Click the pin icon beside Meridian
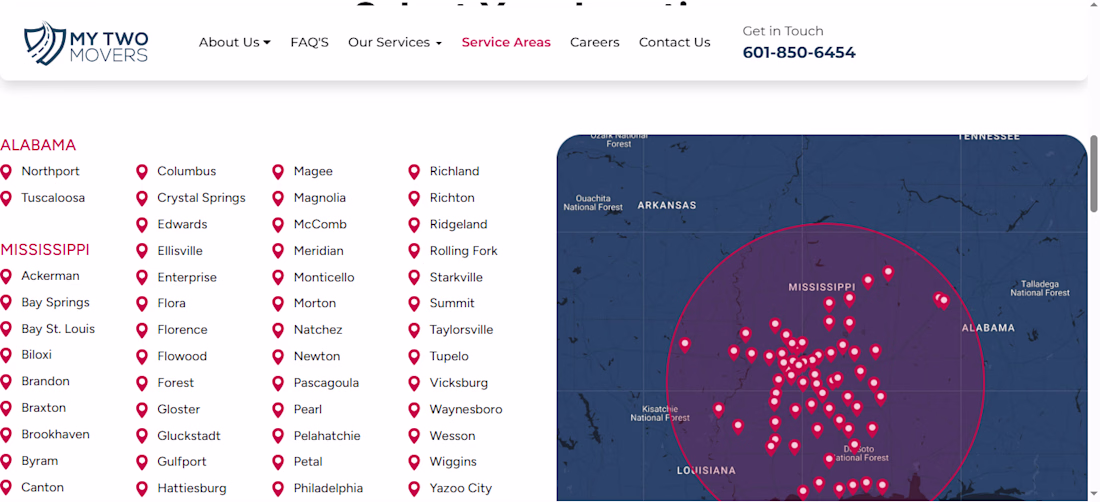 tap(278, 251)
